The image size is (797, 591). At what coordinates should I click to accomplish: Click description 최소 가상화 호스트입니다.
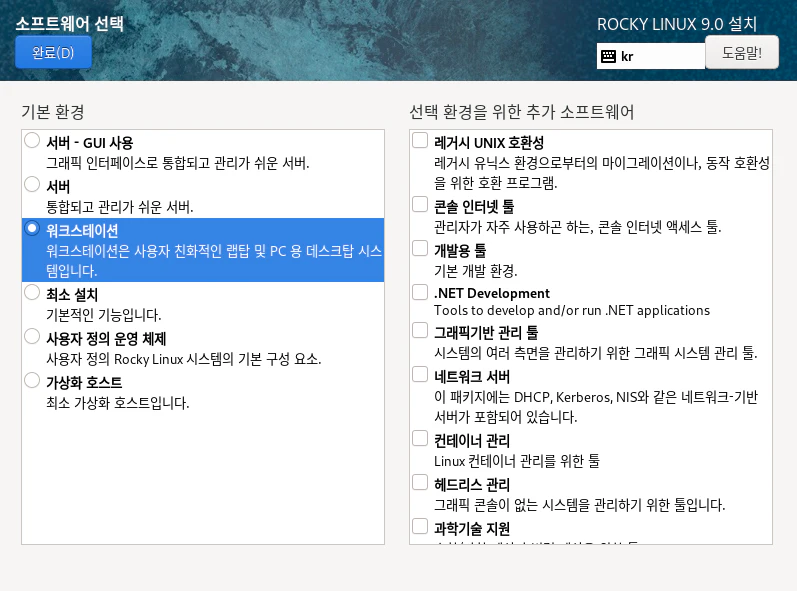(117, 403)
